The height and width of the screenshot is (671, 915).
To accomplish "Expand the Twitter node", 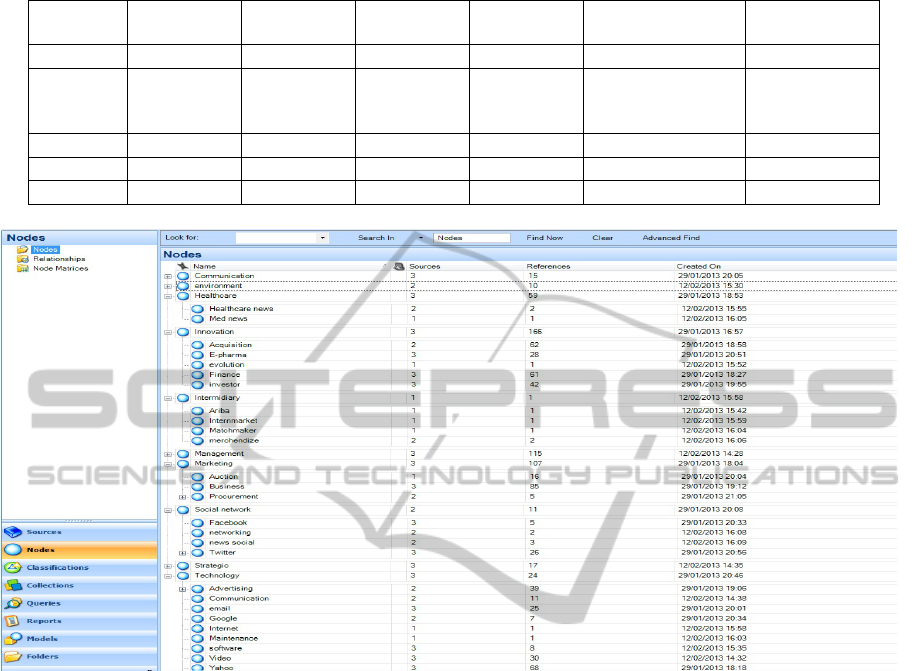I will (182, 553).
